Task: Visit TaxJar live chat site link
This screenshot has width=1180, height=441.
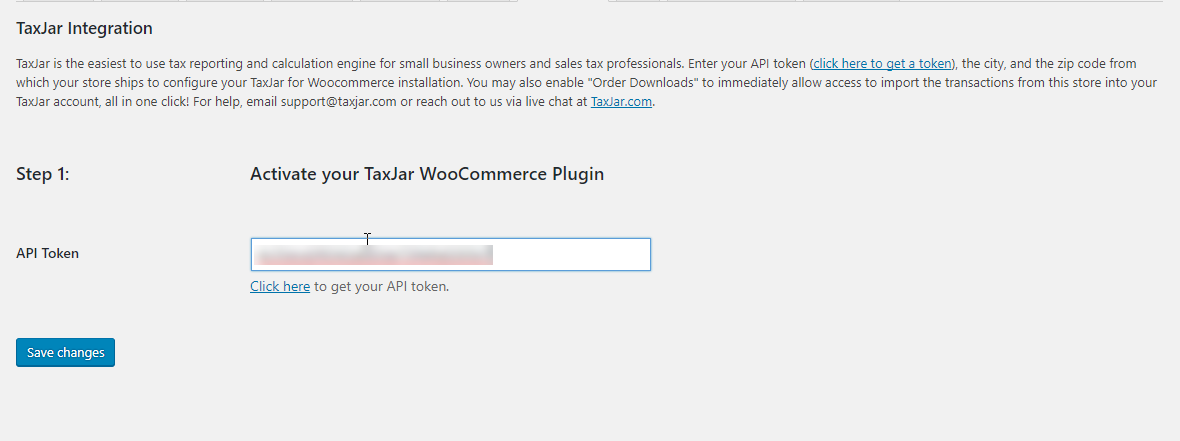Action: point(621,102)
